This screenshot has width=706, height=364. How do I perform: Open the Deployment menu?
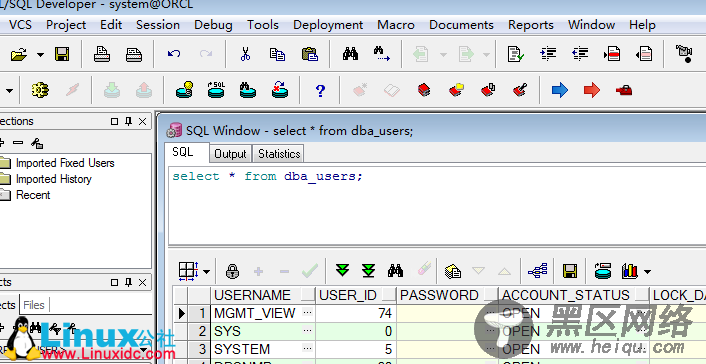coord(328,25)
